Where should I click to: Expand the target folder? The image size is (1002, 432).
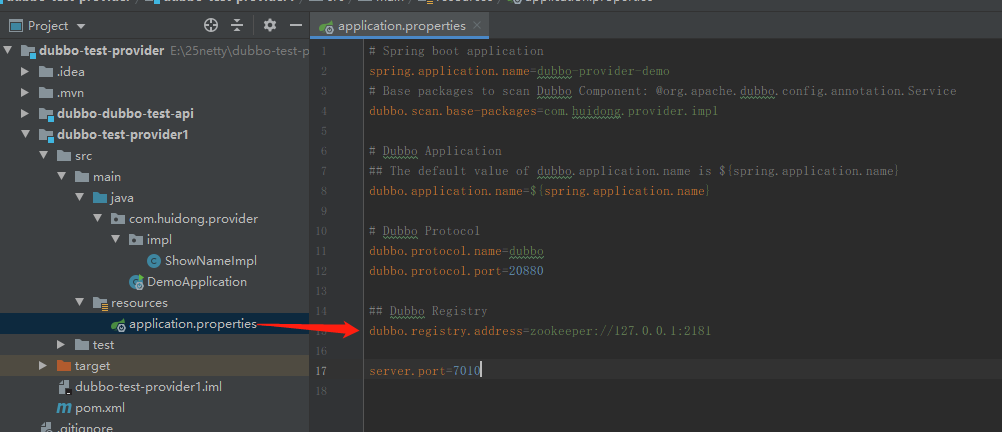pyautogui.click(x=43, y=366)
